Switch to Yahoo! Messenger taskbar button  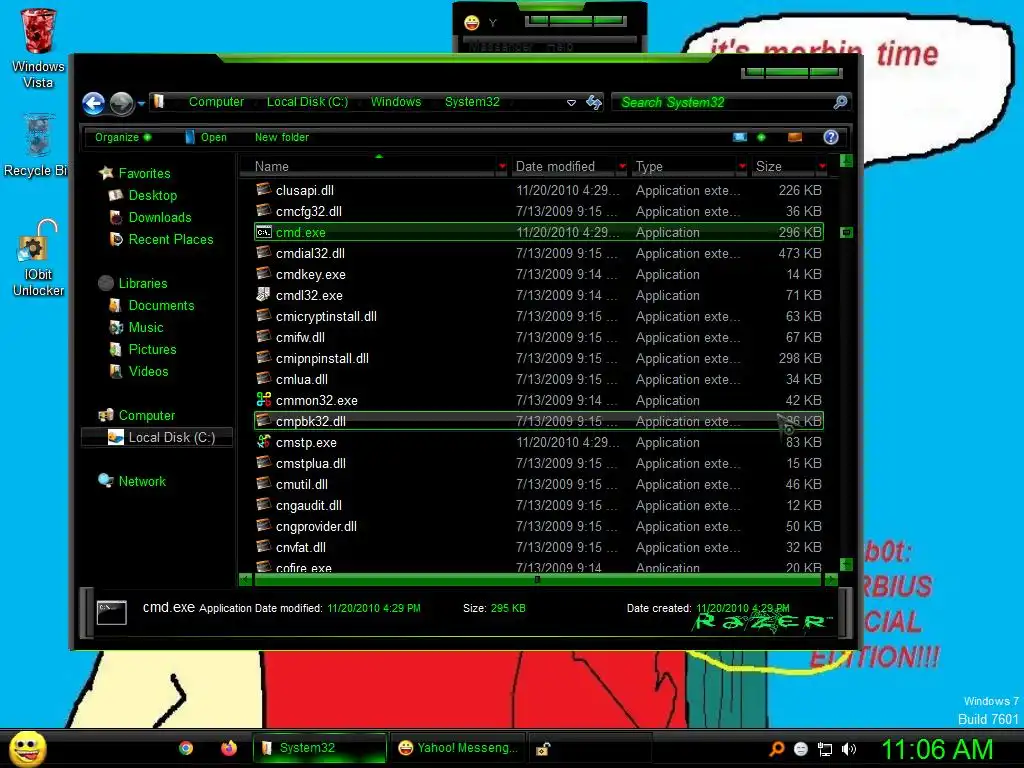point(457,748)
